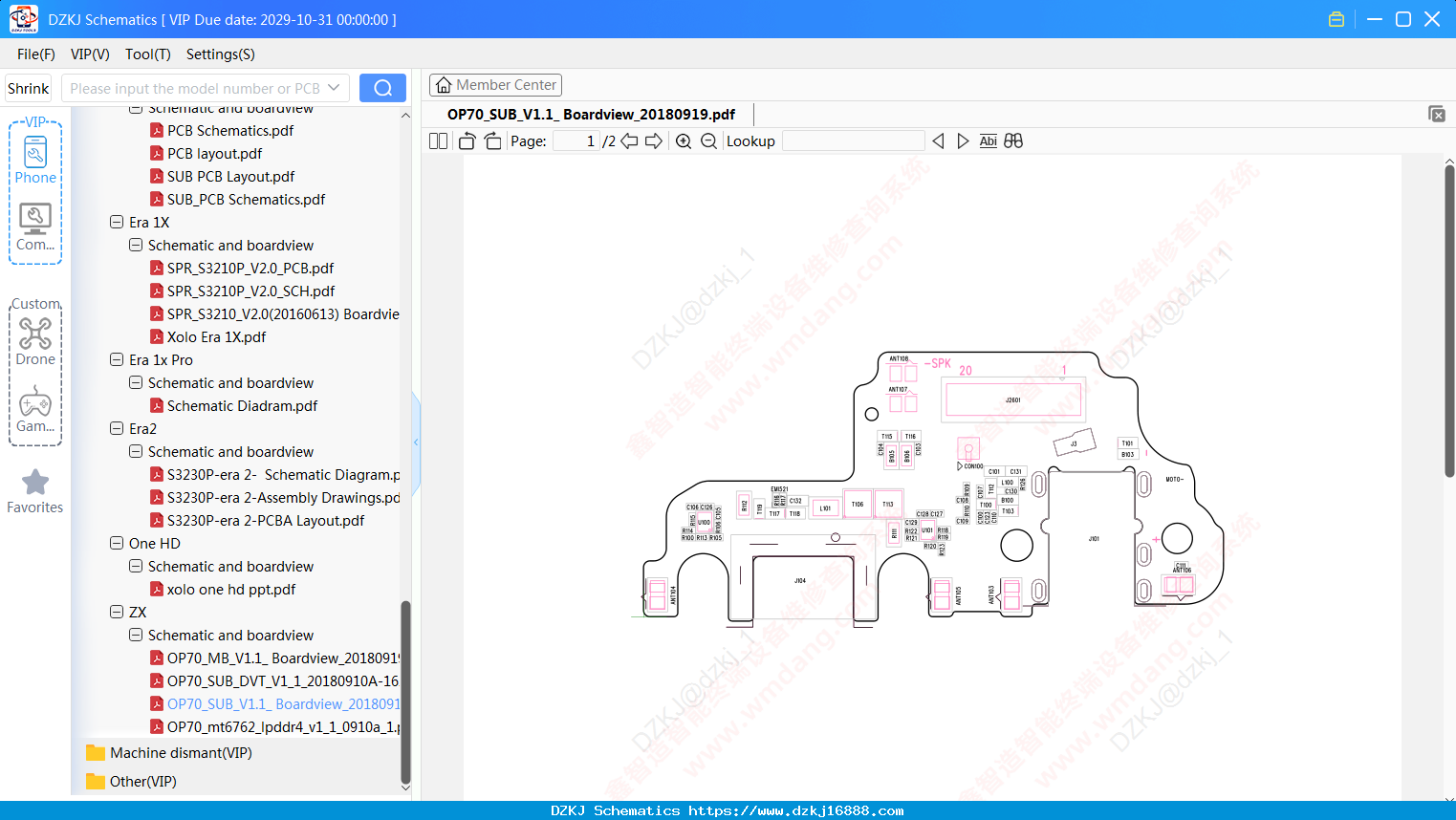
Task: Click the blue search button
Action: pos(382,88)
